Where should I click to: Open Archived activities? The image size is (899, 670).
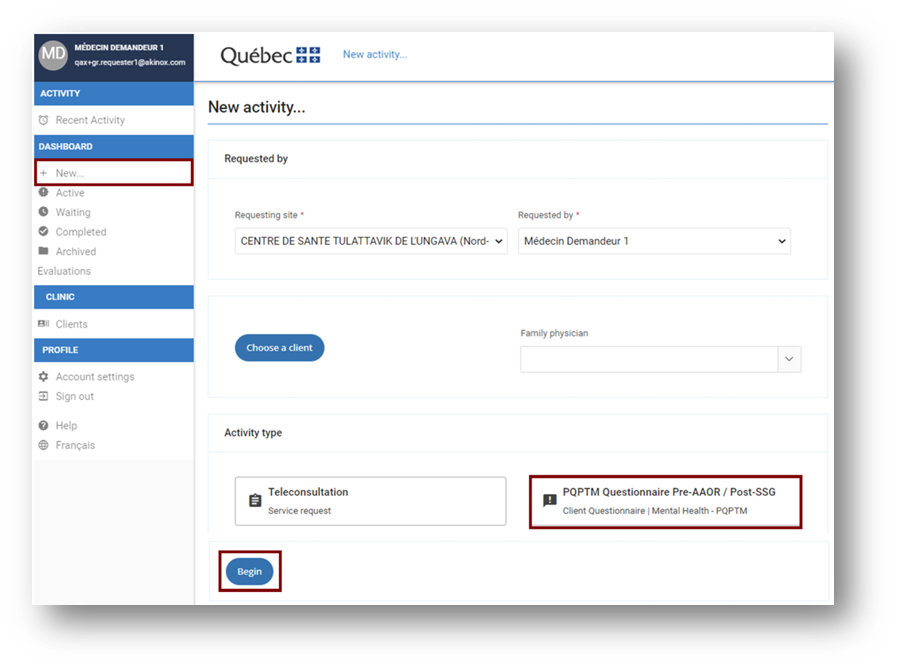click(x=76, y=252)
